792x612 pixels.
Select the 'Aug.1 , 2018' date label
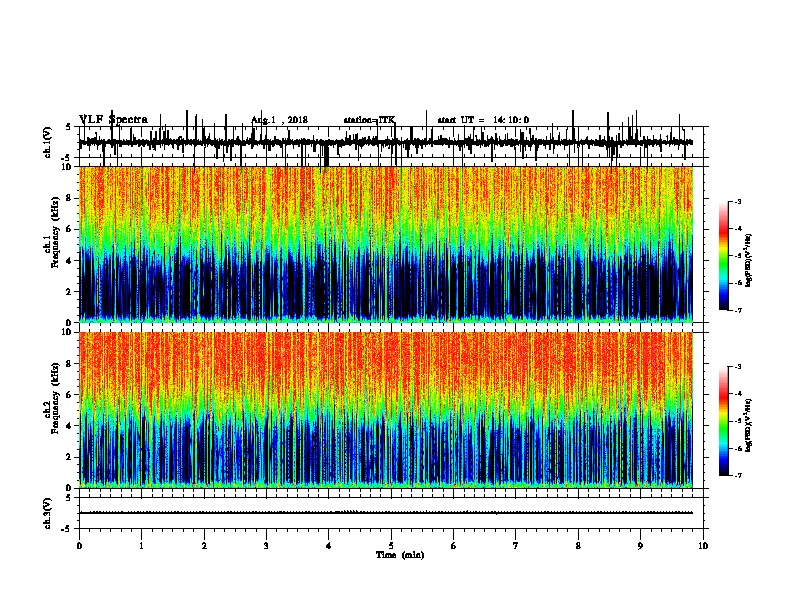[279, 120]
